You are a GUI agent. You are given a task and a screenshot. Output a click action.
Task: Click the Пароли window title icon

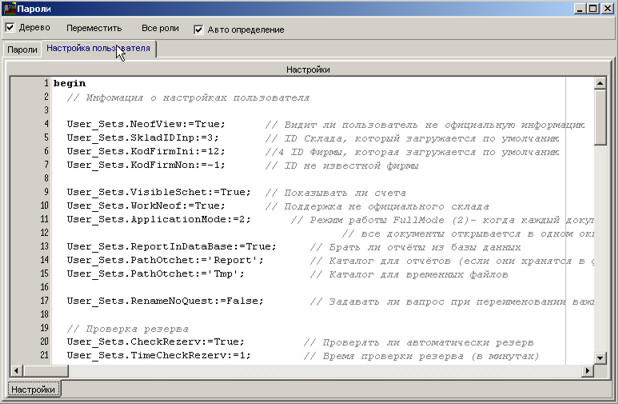tap(9, 8)
